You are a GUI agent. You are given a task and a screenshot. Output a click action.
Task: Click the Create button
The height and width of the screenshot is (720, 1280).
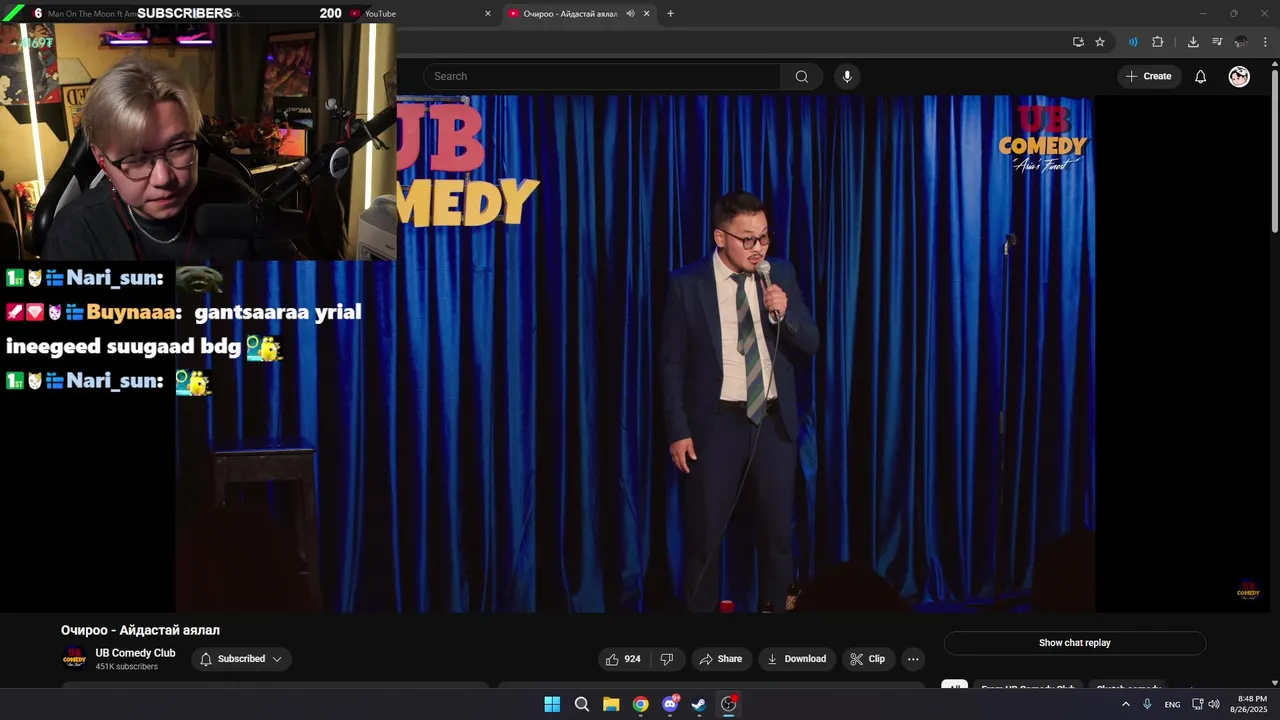tap(1148, 76)
